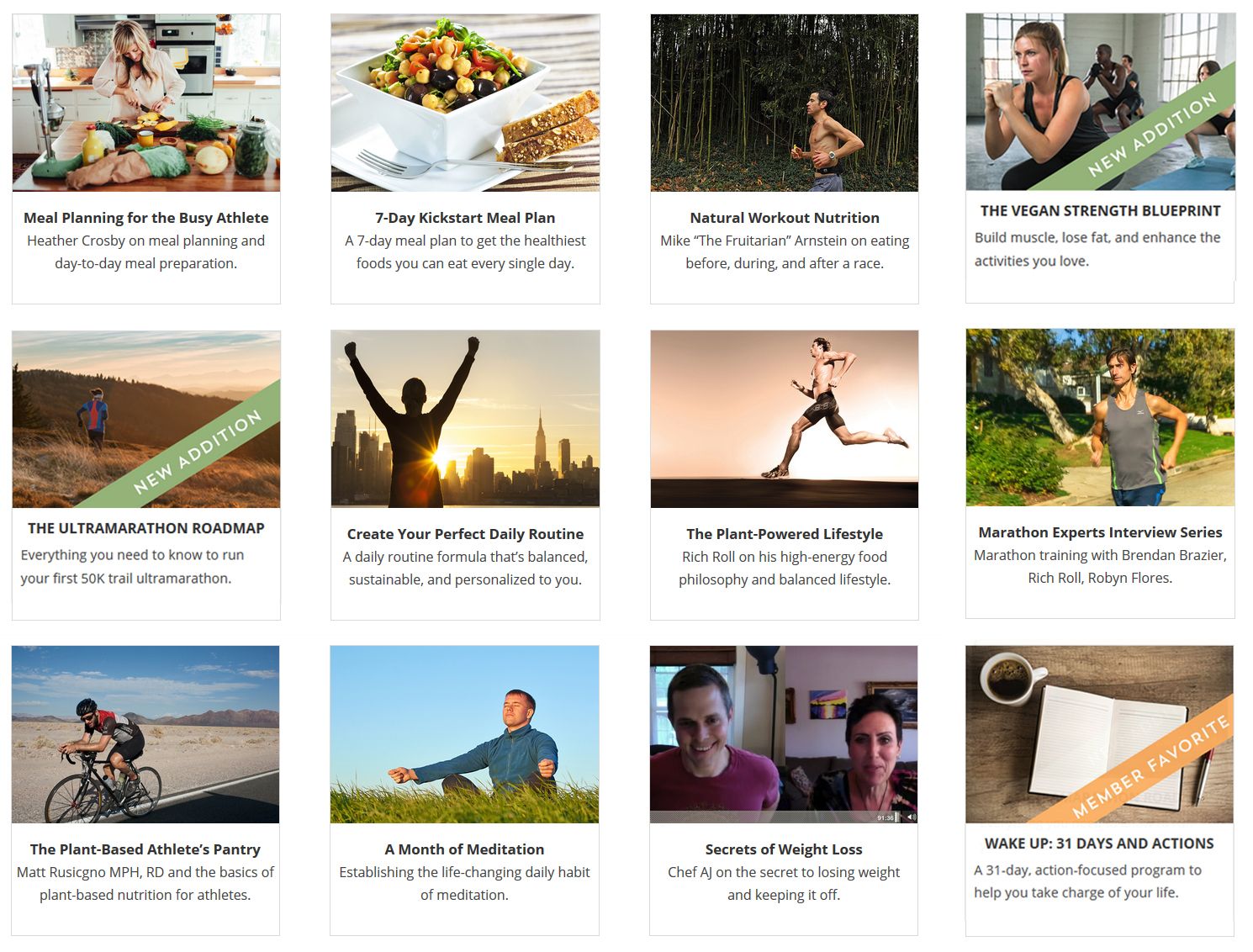The image size is (1253, 952).
Task: Open the Meal Planning for the Busy Athlete thumbnail
Action: [x=146, y=103]
